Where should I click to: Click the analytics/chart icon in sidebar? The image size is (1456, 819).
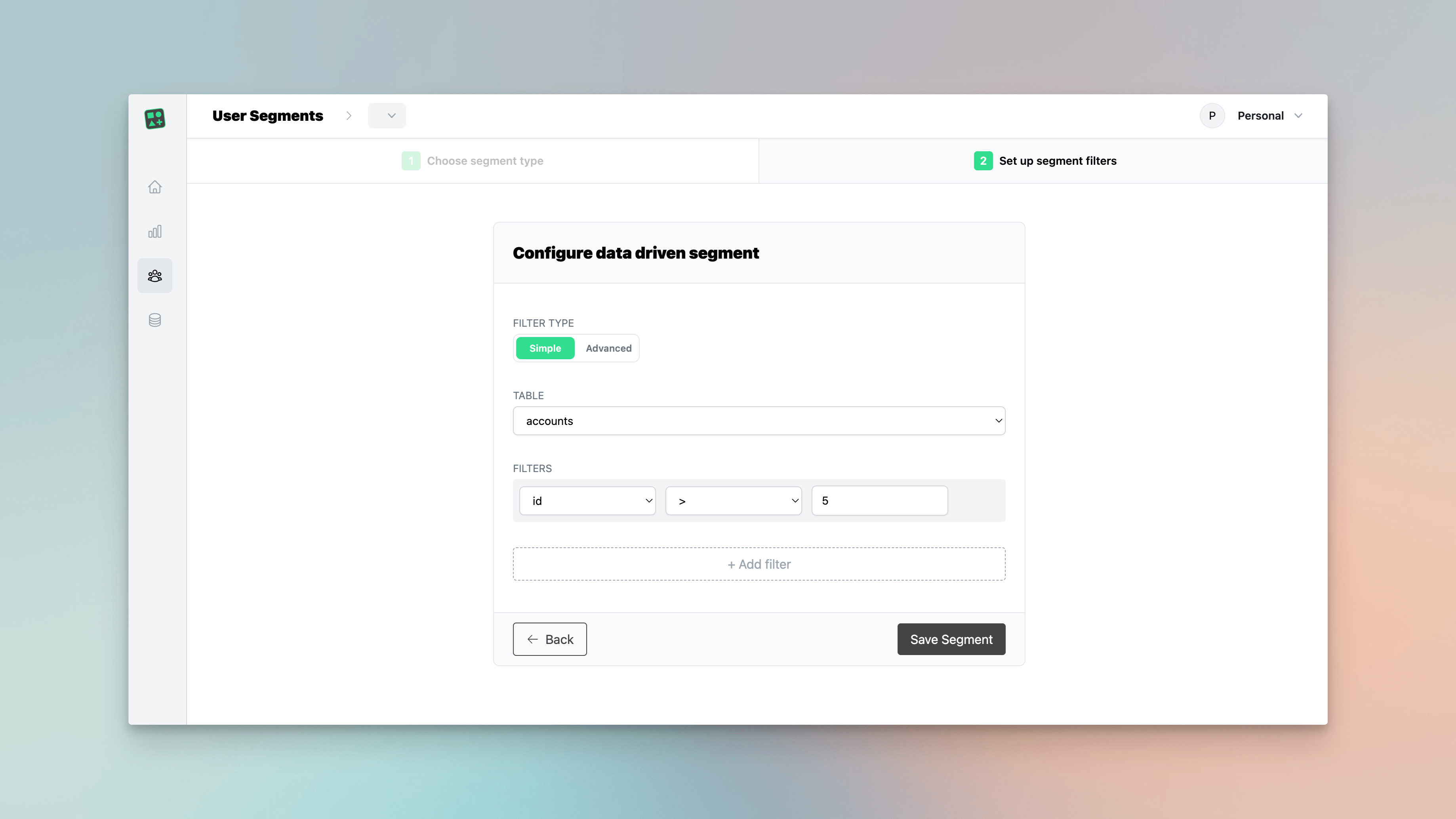click(155, 231)
